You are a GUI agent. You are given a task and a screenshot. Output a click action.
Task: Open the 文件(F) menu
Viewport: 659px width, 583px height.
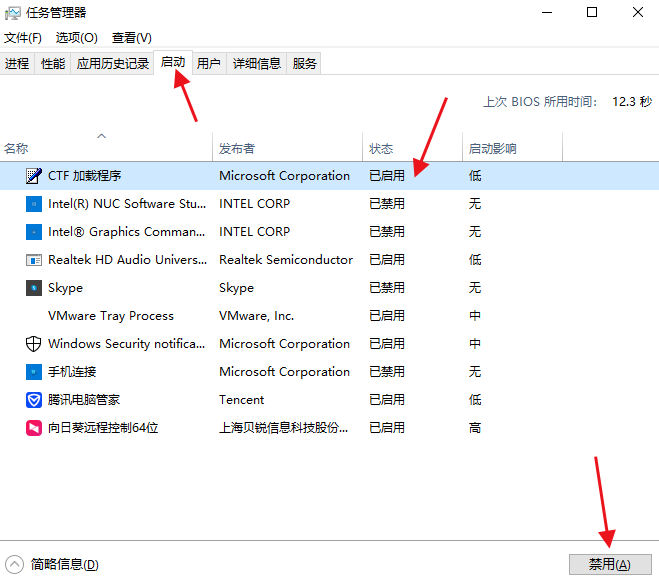pos(23,38)
